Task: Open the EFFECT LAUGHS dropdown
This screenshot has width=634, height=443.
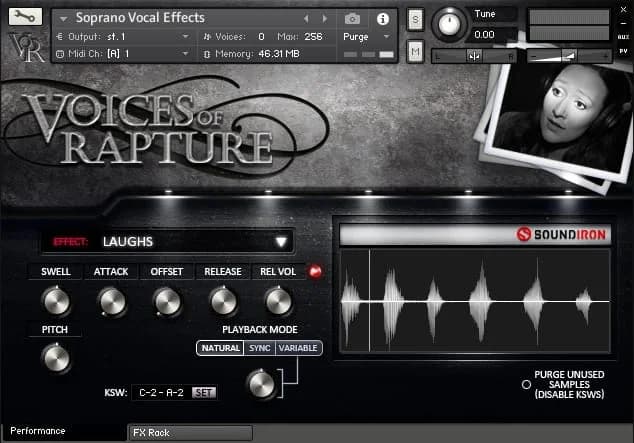Action: pos(167,242)
